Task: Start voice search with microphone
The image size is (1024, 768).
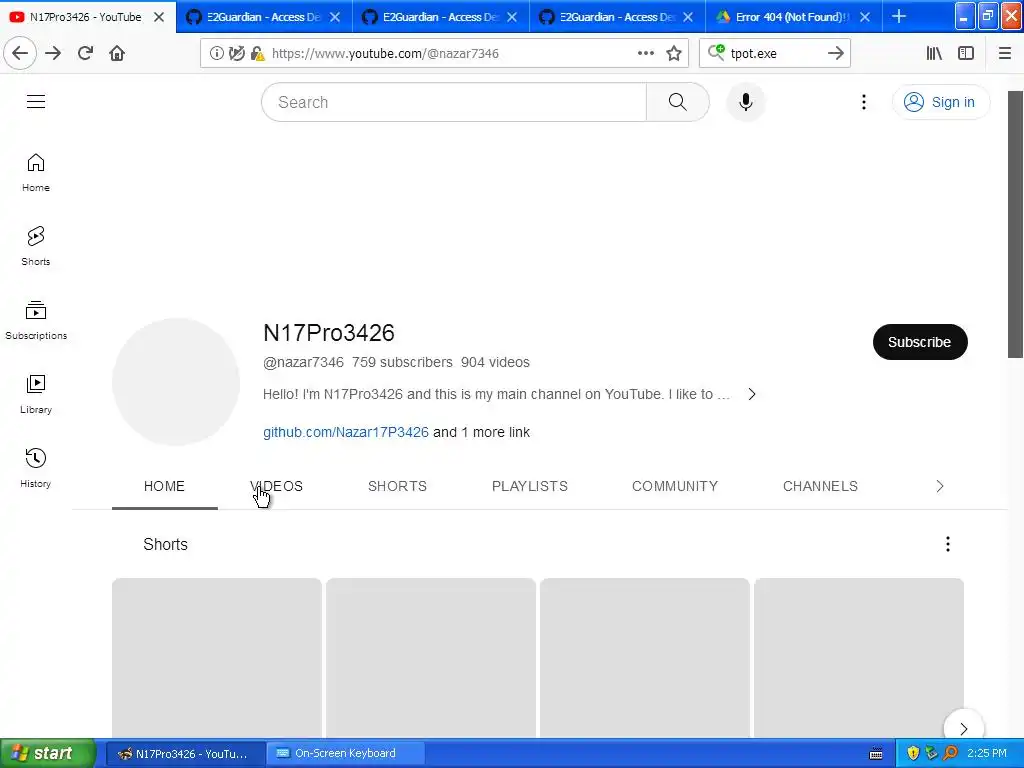Action: [x=745, y=102]
